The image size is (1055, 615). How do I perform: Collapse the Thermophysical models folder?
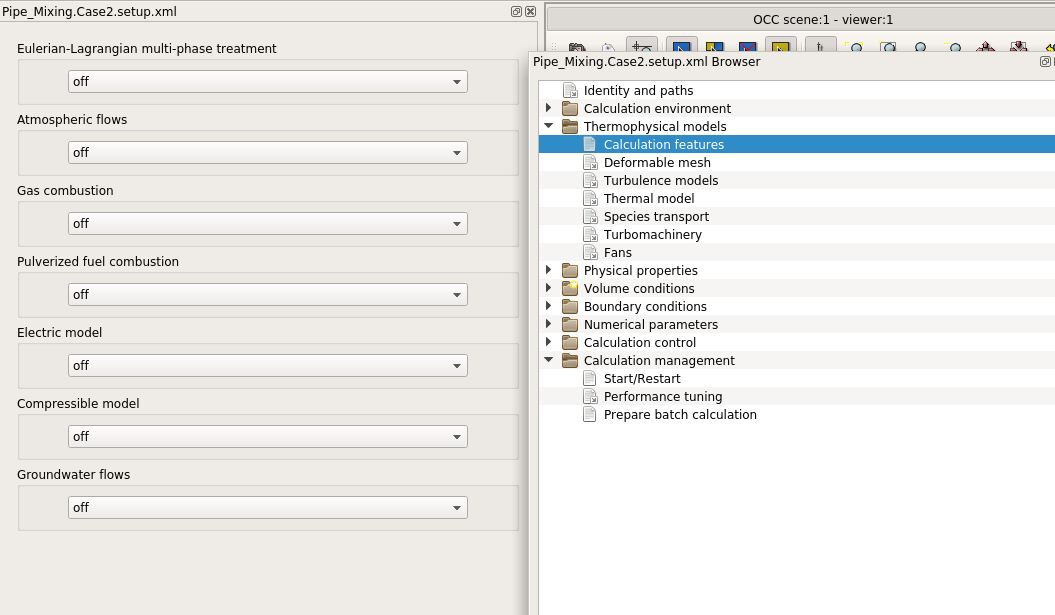548,127
